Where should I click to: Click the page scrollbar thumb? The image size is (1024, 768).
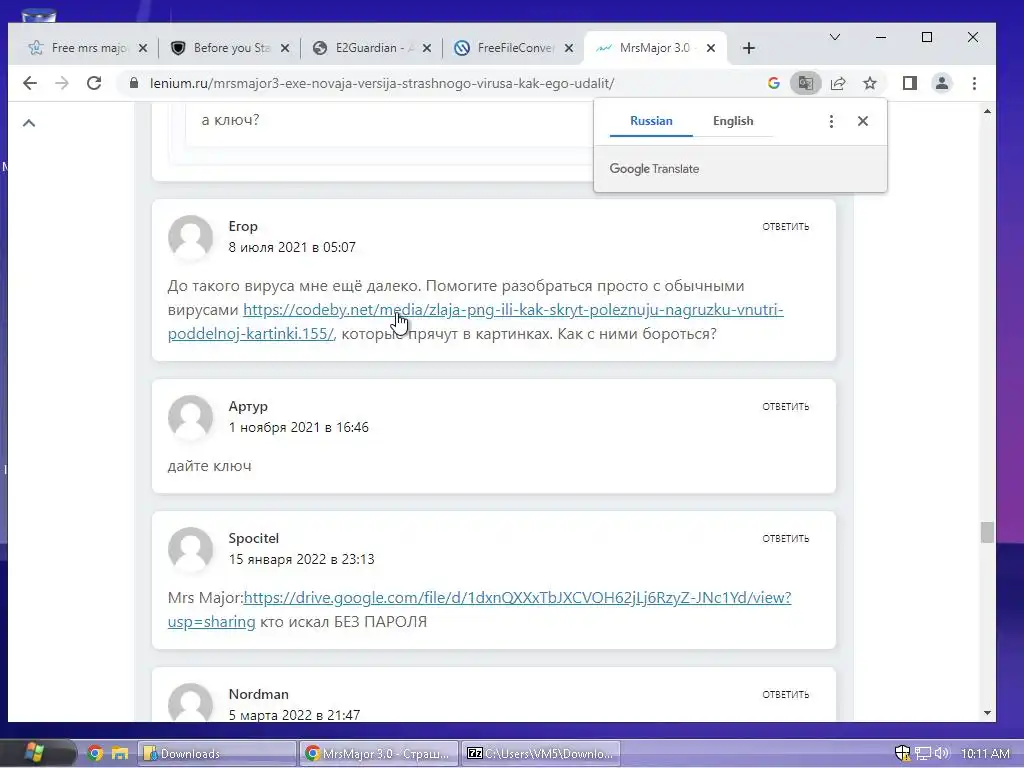pyautogui.click(x=987, y=532)
